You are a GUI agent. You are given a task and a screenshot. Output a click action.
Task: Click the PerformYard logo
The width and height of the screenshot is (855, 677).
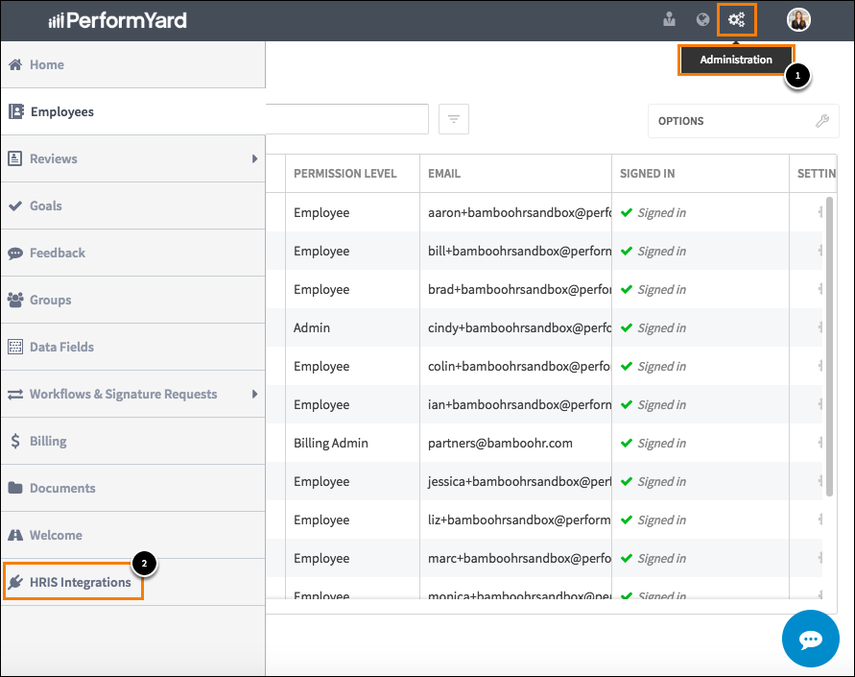117,21
